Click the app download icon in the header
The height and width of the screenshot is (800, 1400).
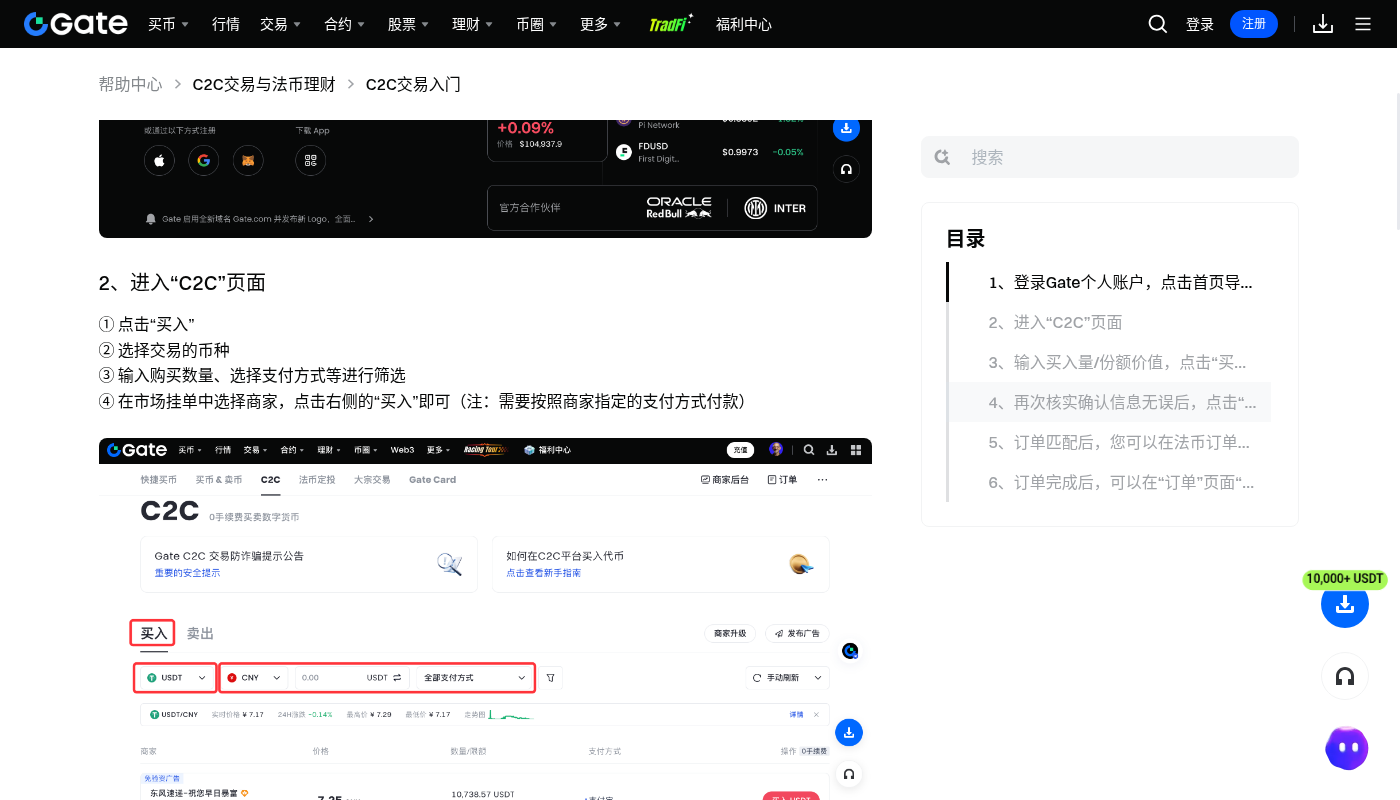(x=1323, y=24)
